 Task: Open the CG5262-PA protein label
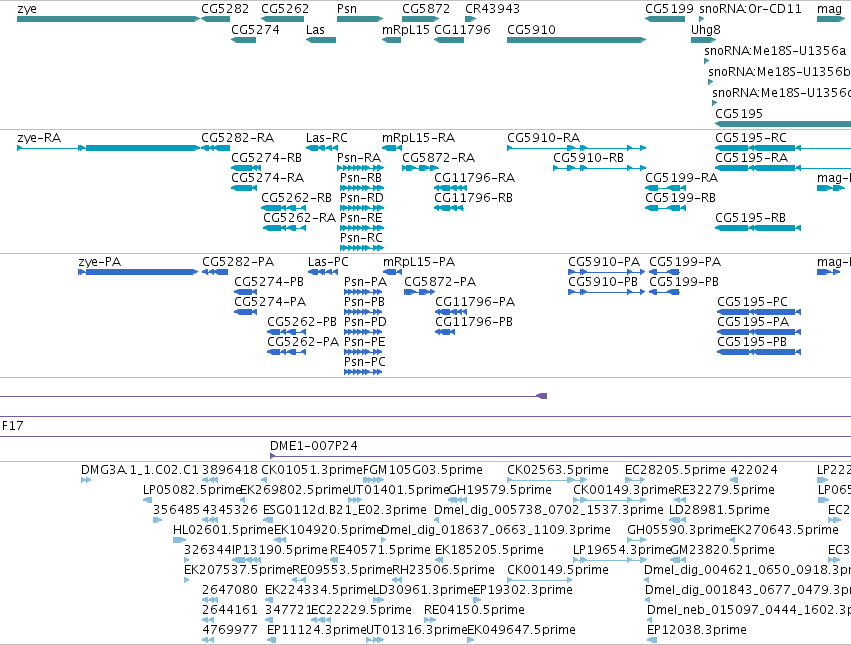point(303,342)
